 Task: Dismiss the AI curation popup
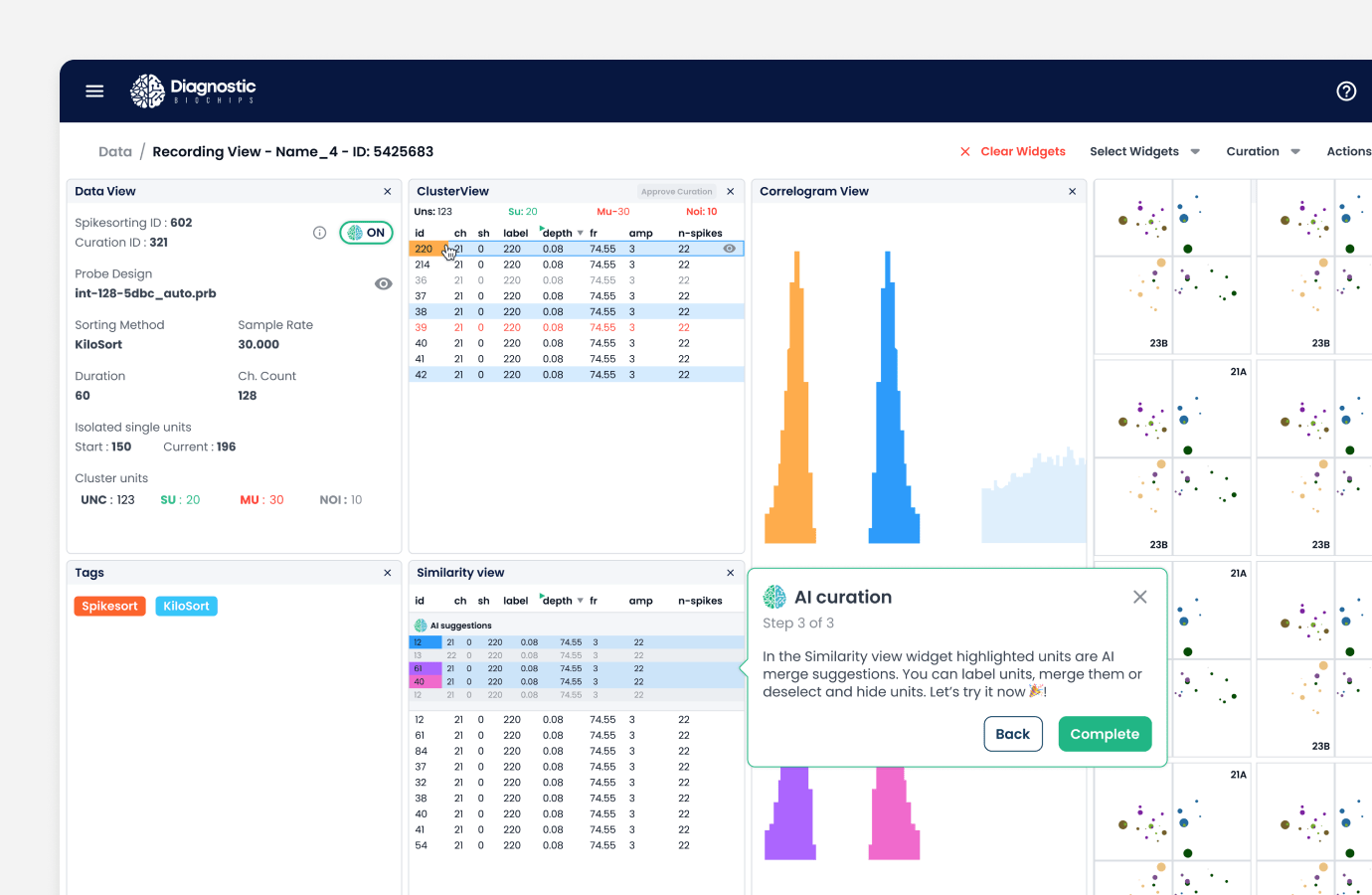(x=1140, y=597)
